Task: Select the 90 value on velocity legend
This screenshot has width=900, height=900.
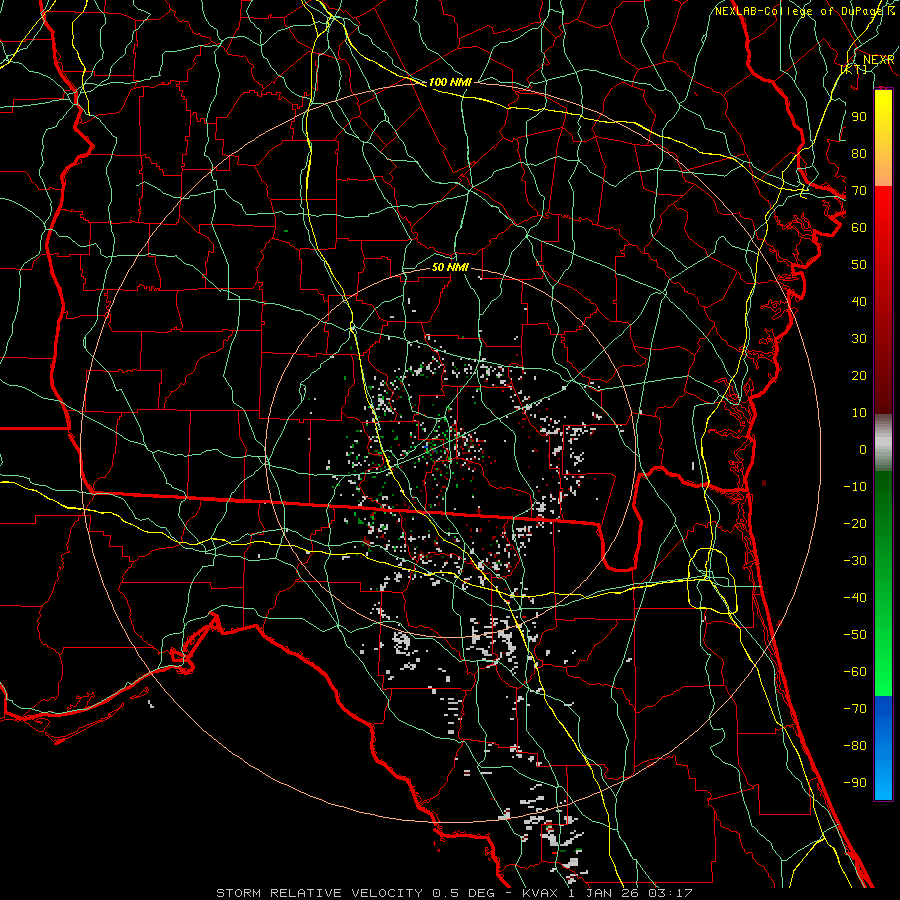Action: 859,117
